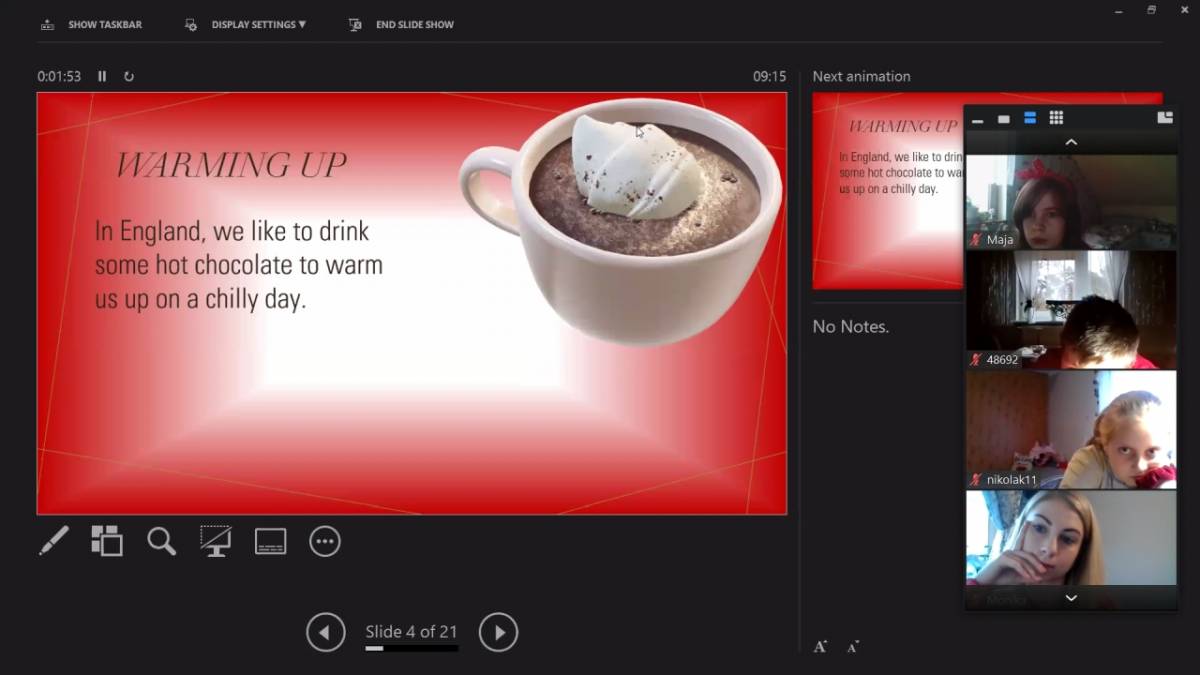This screenshot has height=675, width=1200.
Task: Click the No Notes. text area
Action: tap(851, 326)
